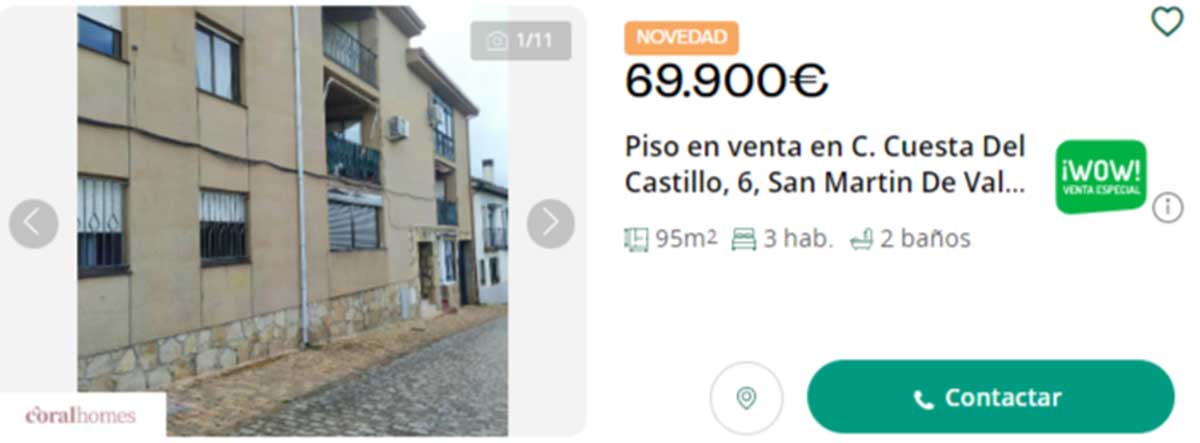This screenshot has height=443, width=1200.
Task: Open map with the location pin button
Action: [746, 398]
